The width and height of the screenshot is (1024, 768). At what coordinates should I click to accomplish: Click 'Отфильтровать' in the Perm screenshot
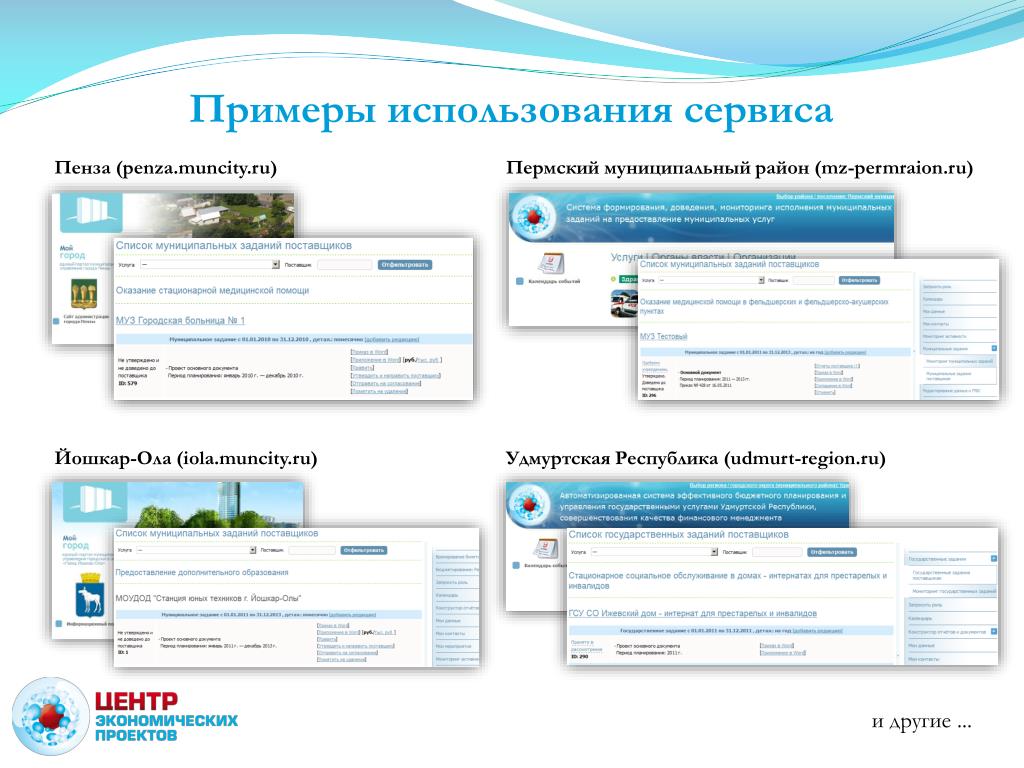point(859,280)
